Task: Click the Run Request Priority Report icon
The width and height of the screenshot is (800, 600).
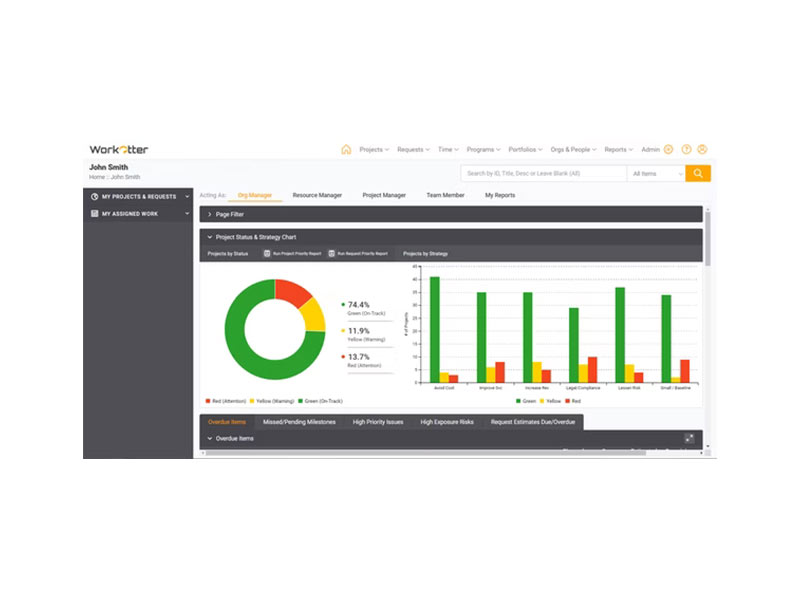Action: pyautogui.click(x=331, y=254)
